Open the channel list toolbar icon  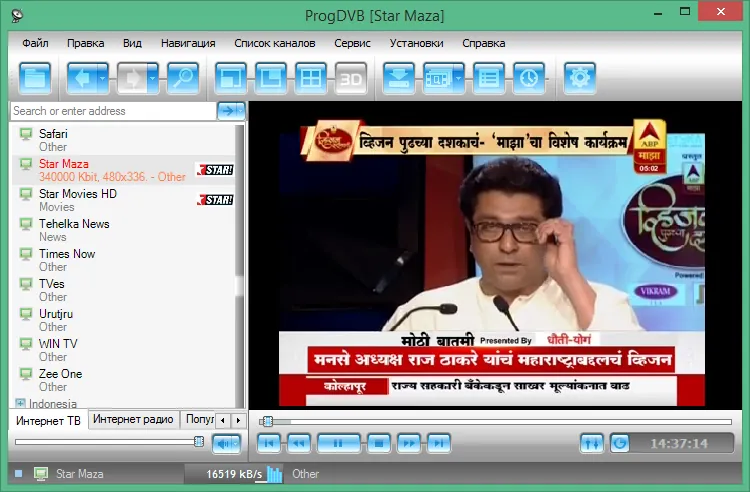click(488, 78)
